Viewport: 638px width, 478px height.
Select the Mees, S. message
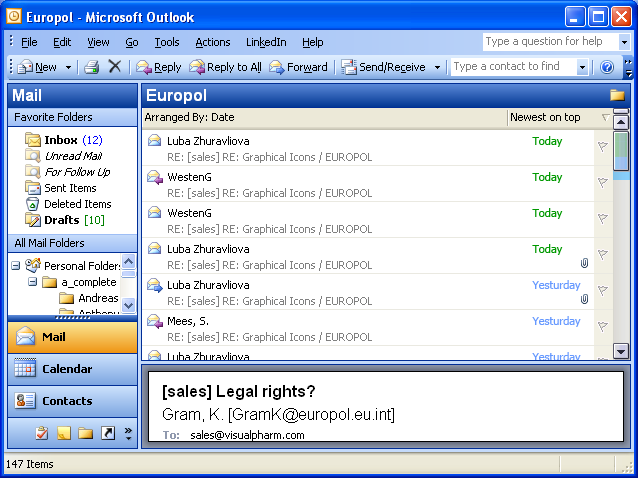pos(368,328)
